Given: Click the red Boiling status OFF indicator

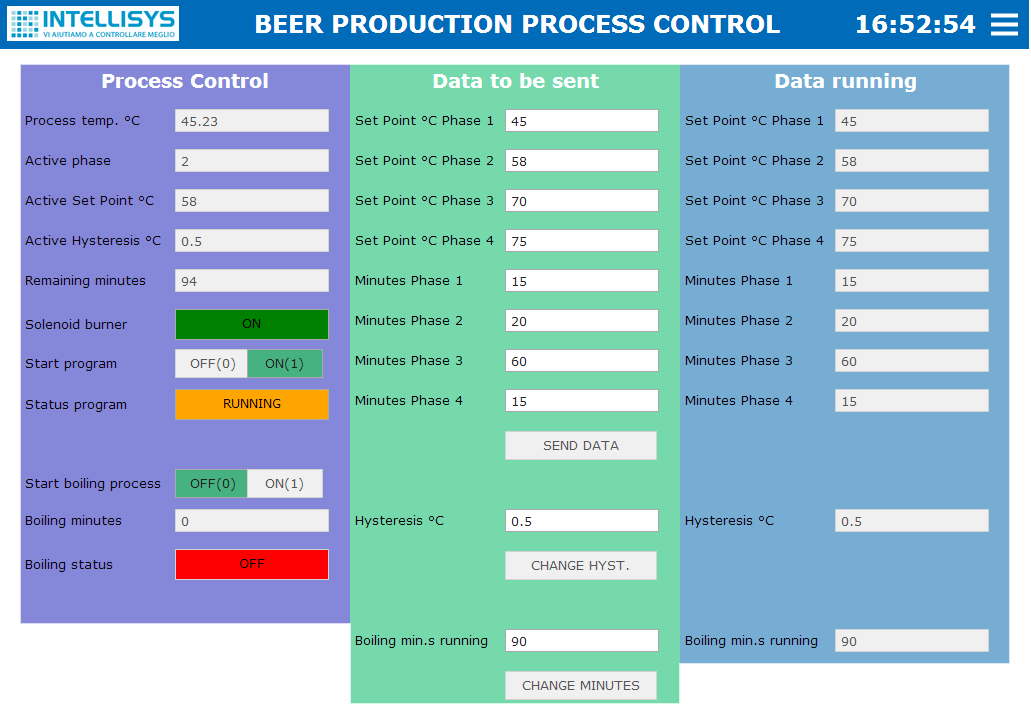Looking at the screenshot, I should pos(251,564).
